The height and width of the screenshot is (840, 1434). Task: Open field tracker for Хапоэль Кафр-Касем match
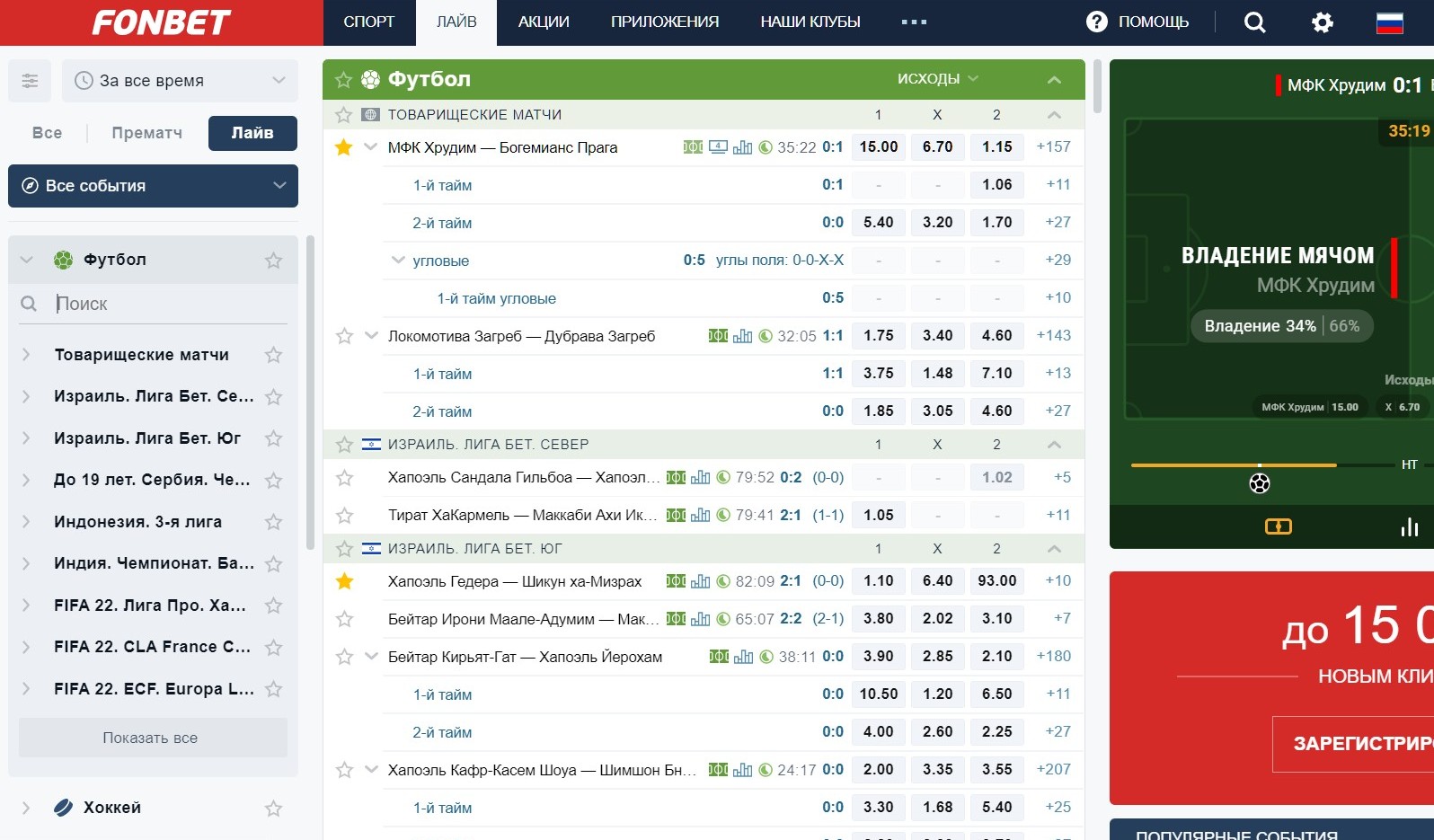point(718,770)
